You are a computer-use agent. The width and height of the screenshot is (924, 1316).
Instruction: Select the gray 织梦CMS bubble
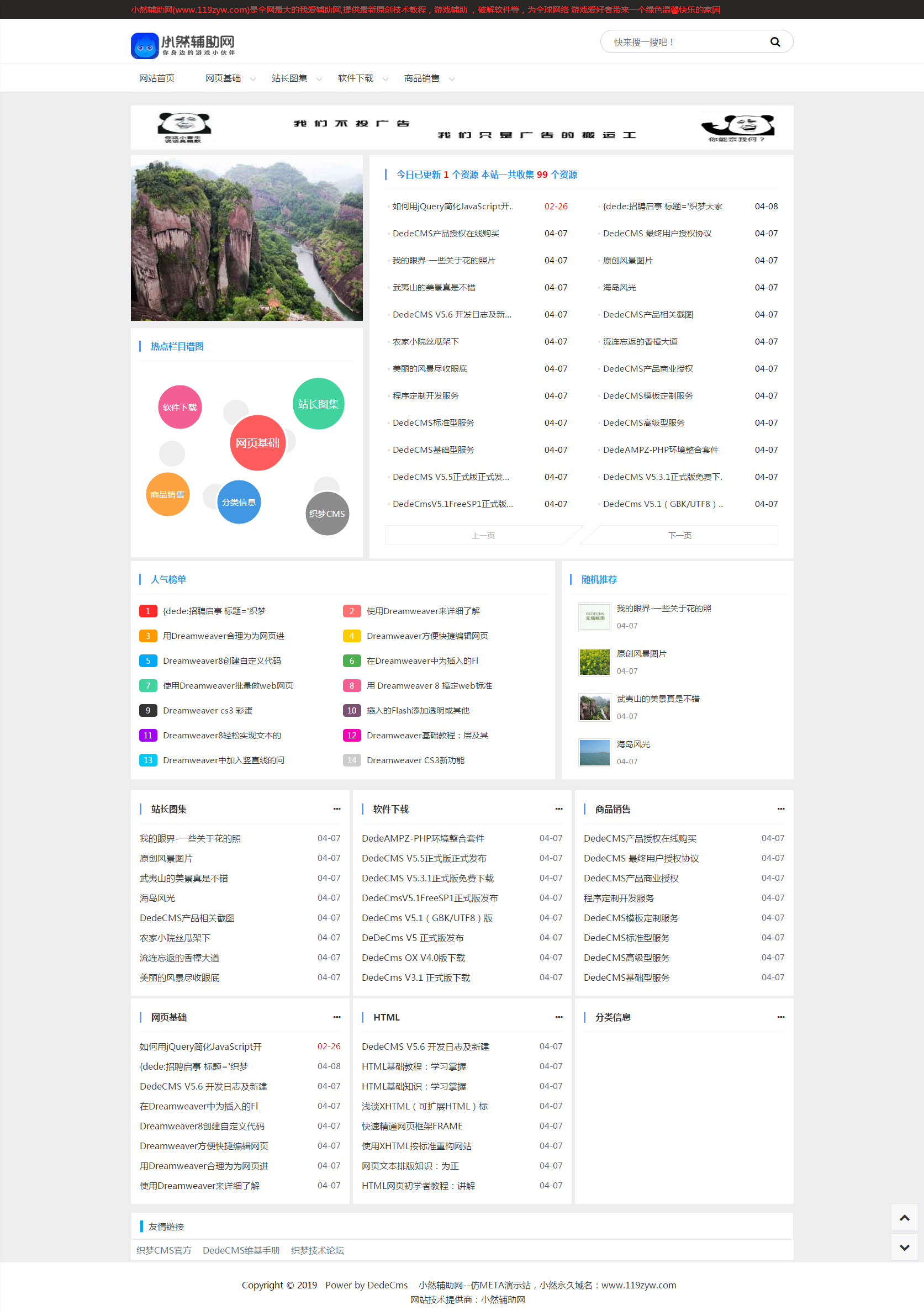[x=327, y=513]
